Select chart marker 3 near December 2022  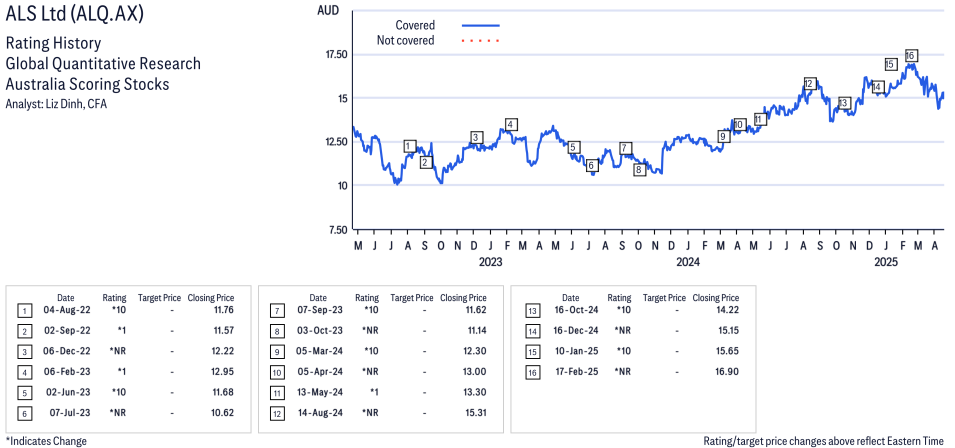pos(476,137)
